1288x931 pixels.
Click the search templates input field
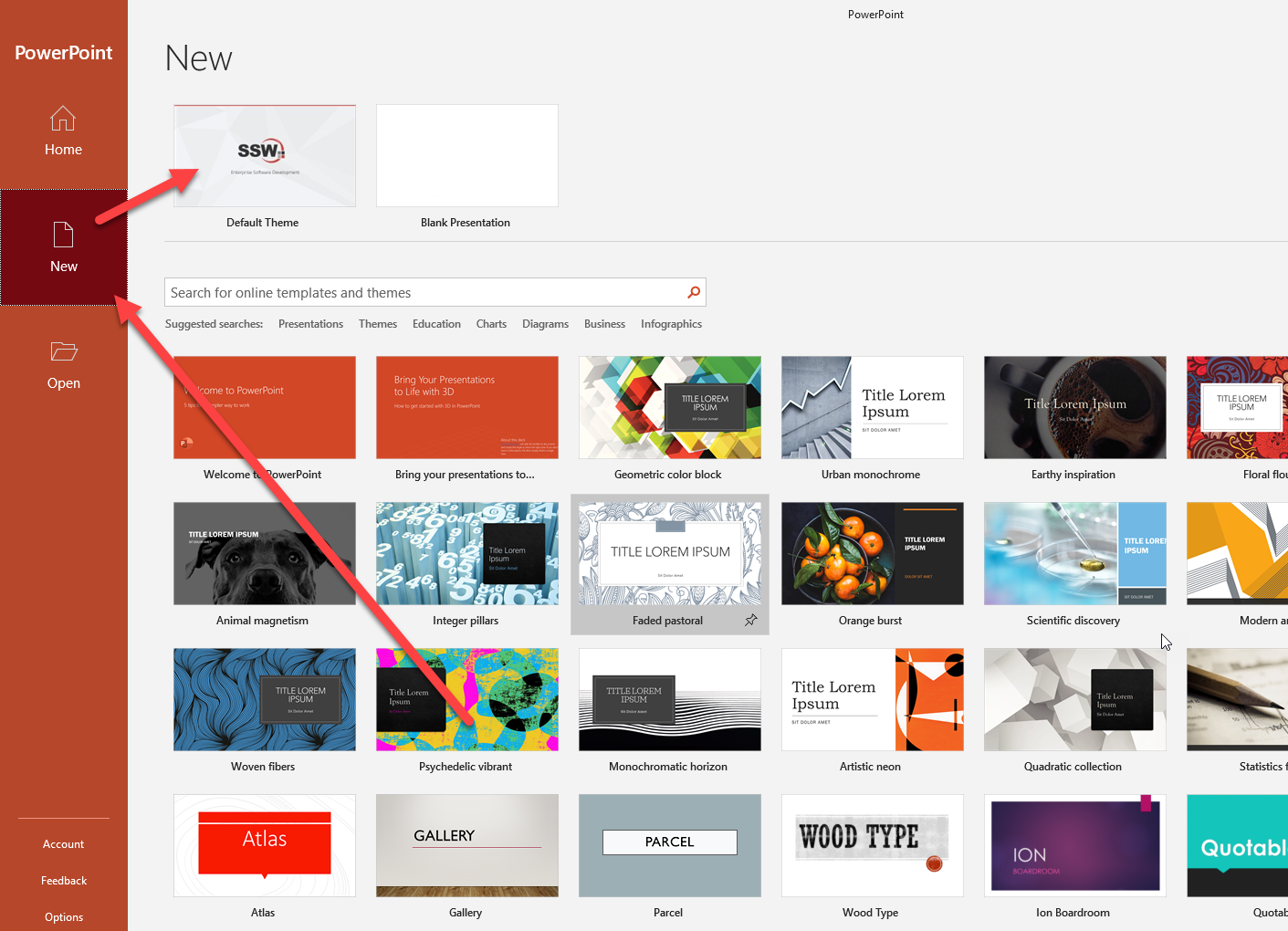[x=424, y=292]
